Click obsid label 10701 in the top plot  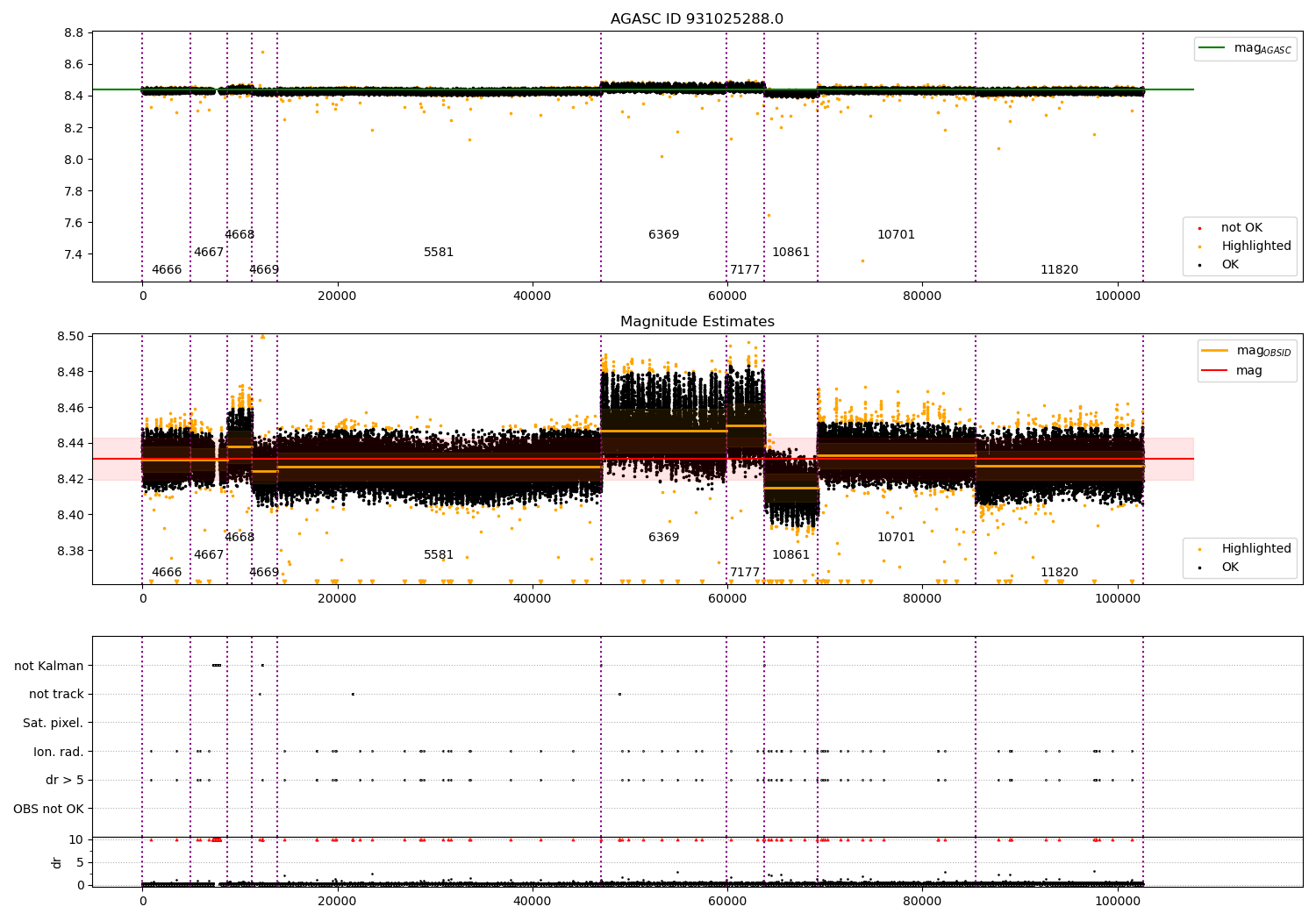click(x=897, y=235)
